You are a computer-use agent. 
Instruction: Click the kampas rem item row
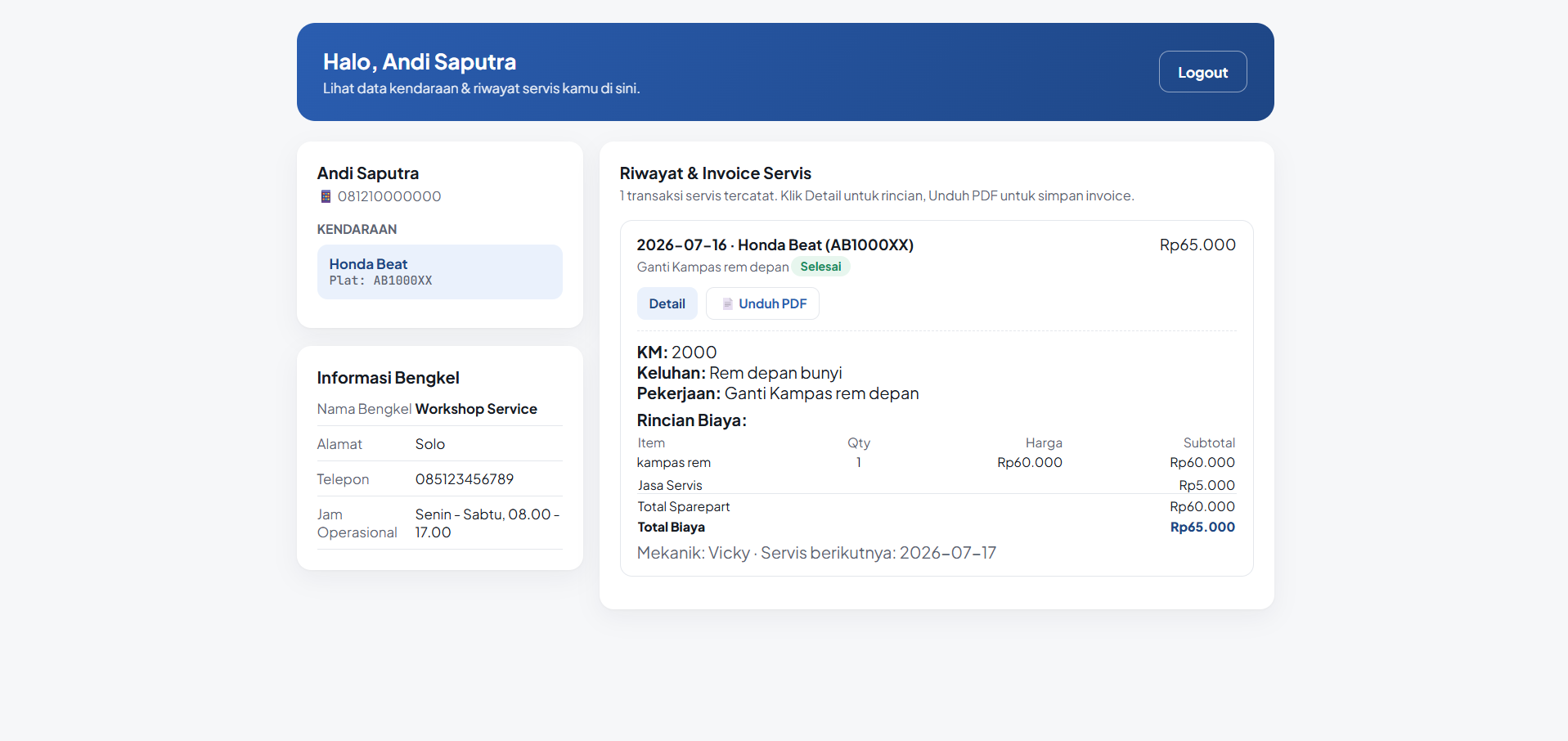coord(936,462)
